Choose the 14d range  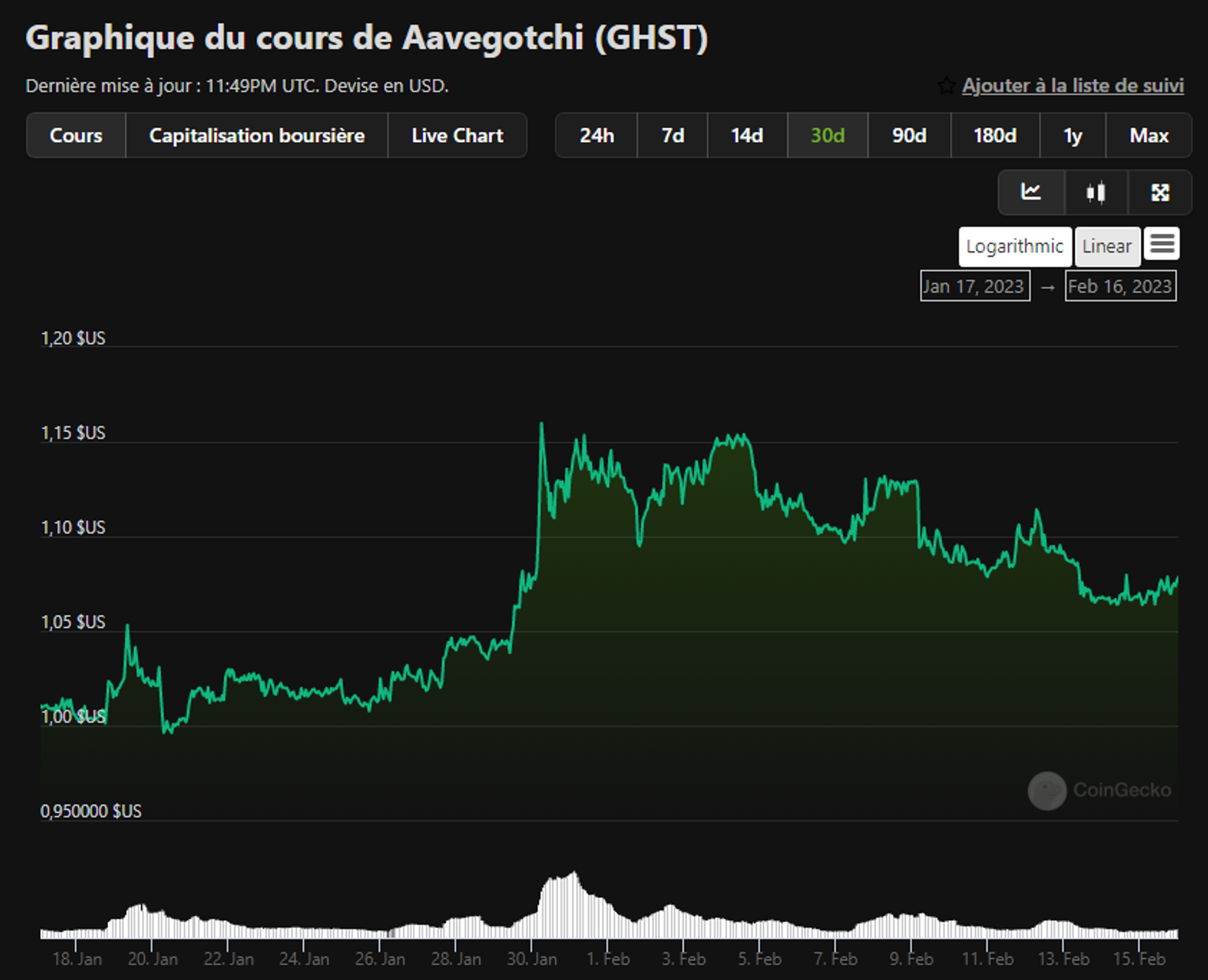pos(747,136)
